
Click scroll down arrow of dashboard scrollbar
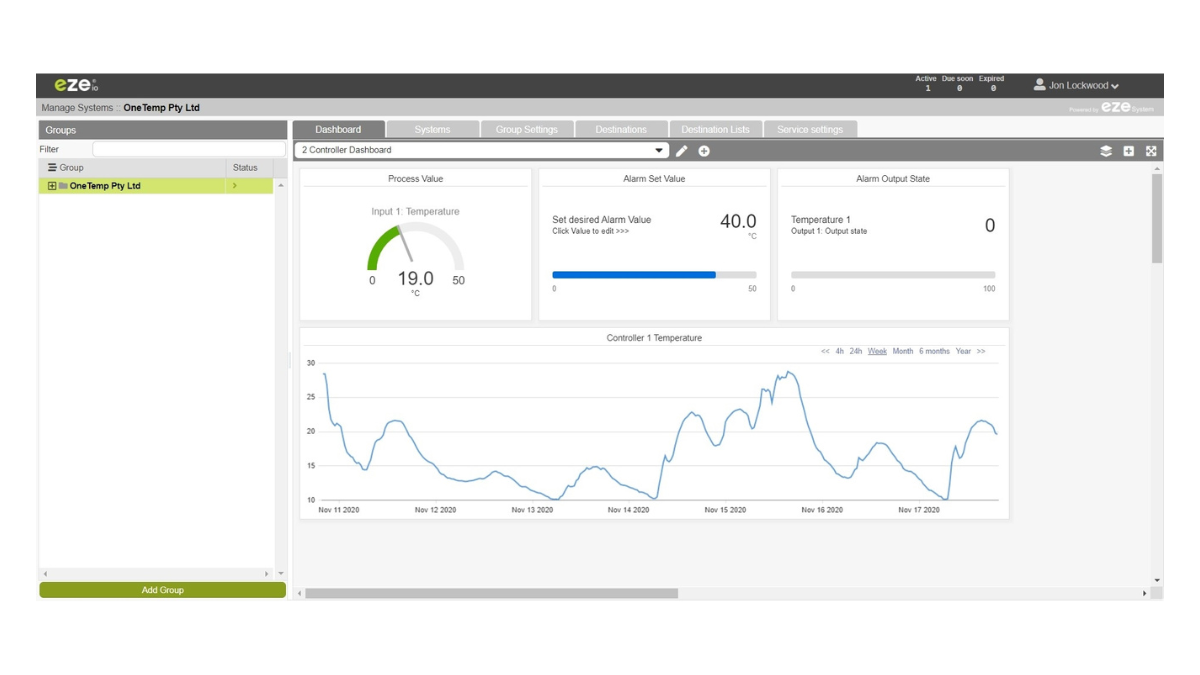[x=1157, y=580]
